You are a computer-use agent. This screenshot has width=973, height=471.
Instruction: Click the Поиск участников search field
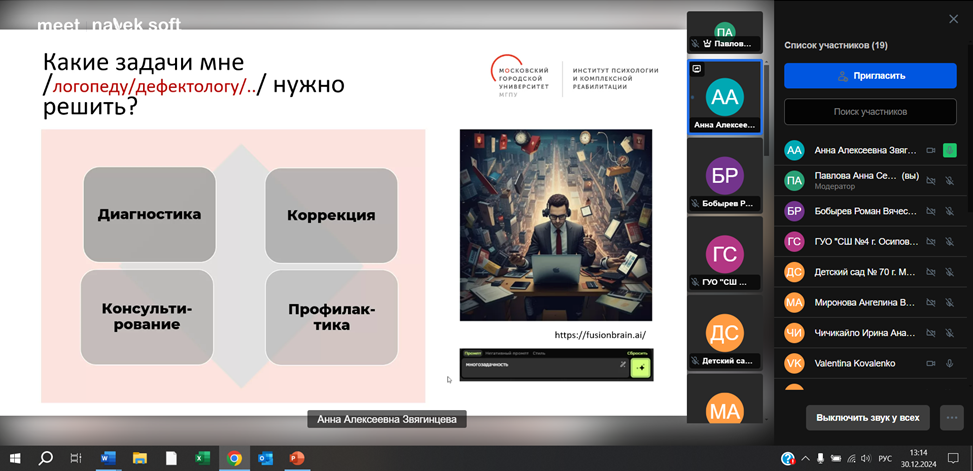click(870, 111)
